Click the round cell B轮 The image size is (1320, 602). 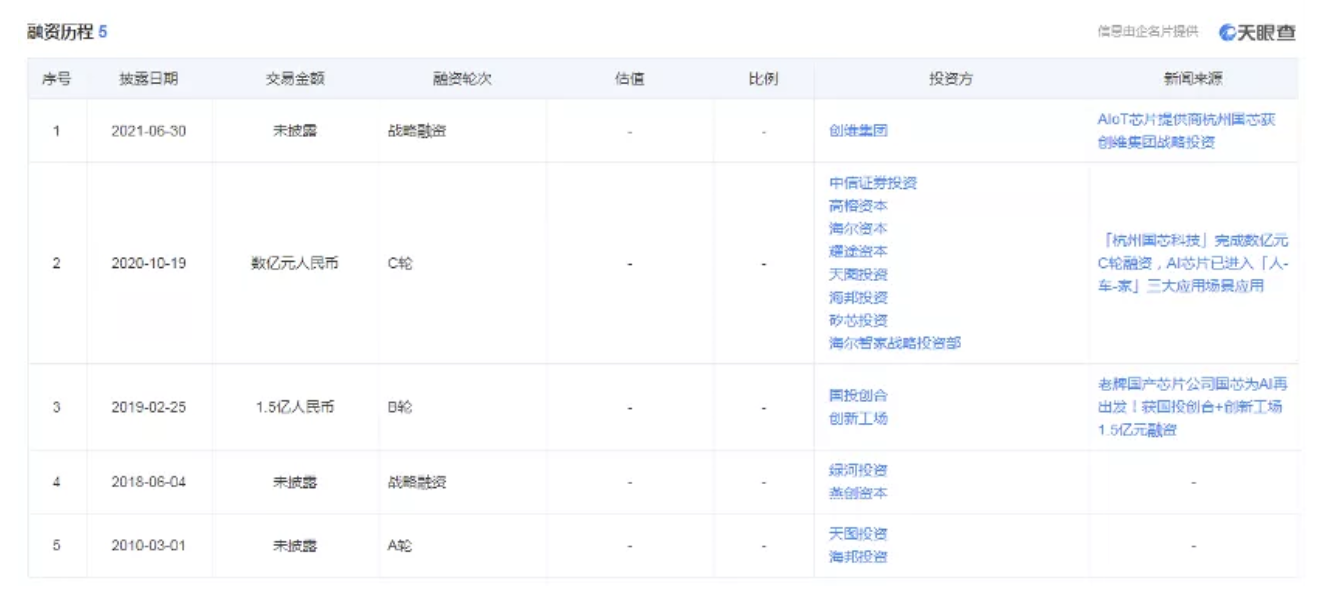pos(400,408)
